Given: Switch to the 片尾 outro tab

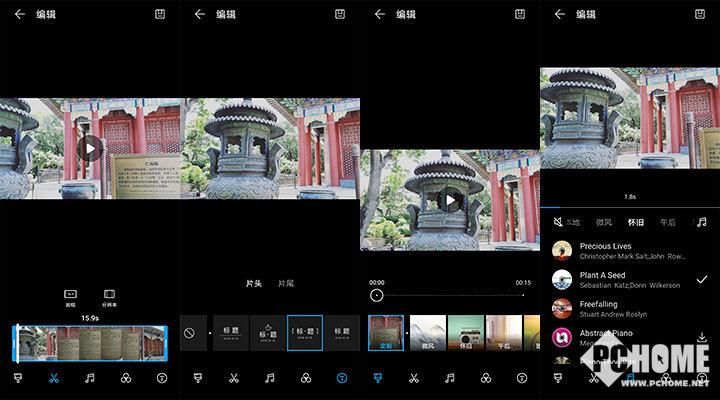Looking at the screenshot, I should coord(286,283).
